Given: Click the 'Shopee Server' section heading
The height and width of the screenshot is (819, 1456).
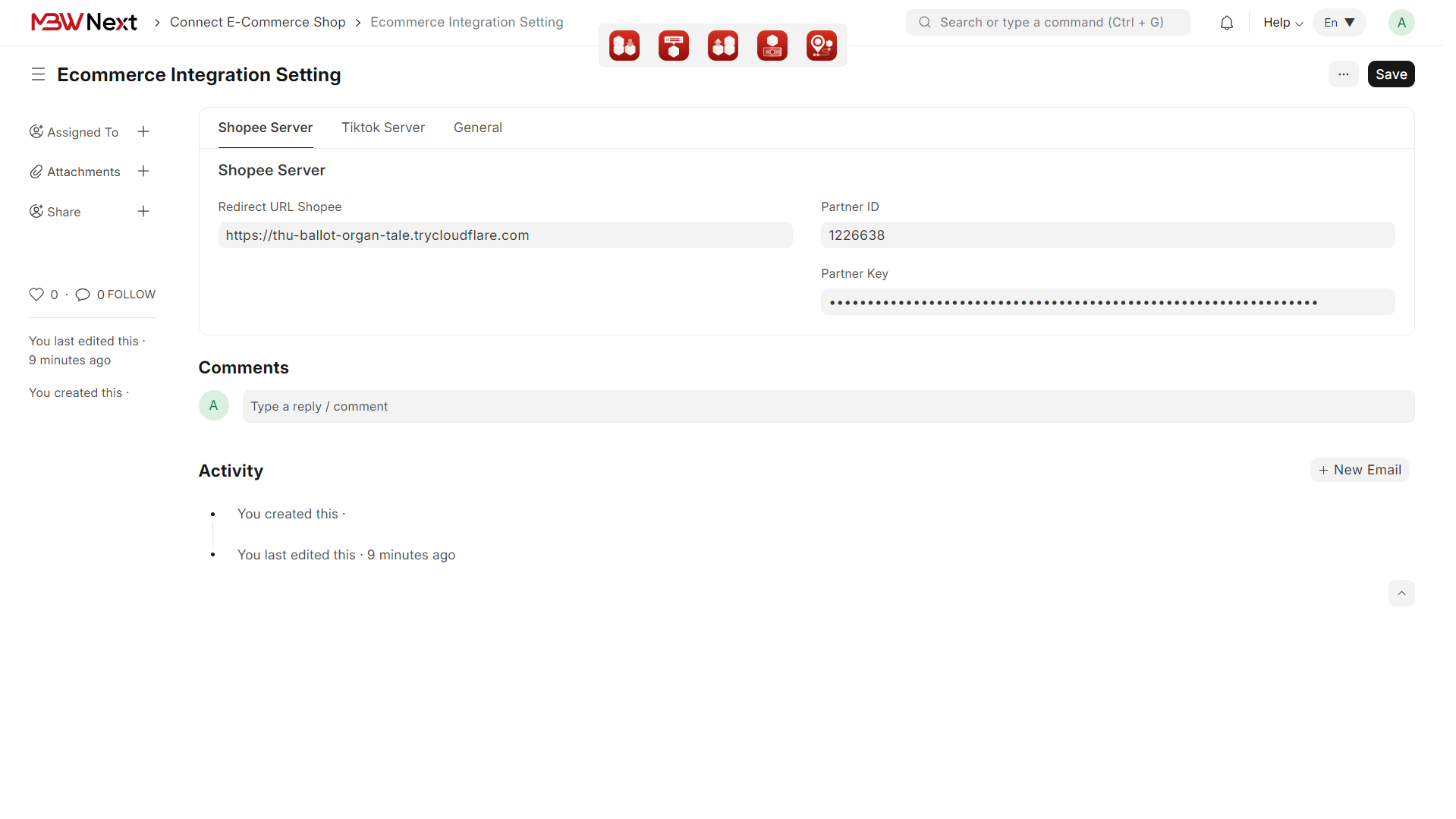Looking at the screenshot, I should 272,171.
